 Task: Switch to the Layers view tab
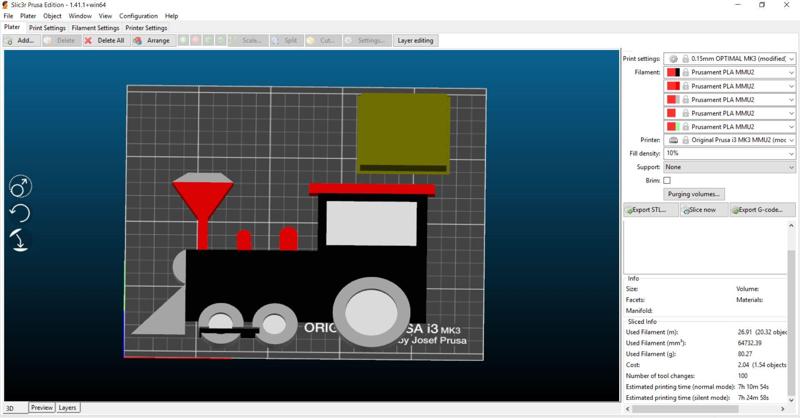tap(67, 407)
